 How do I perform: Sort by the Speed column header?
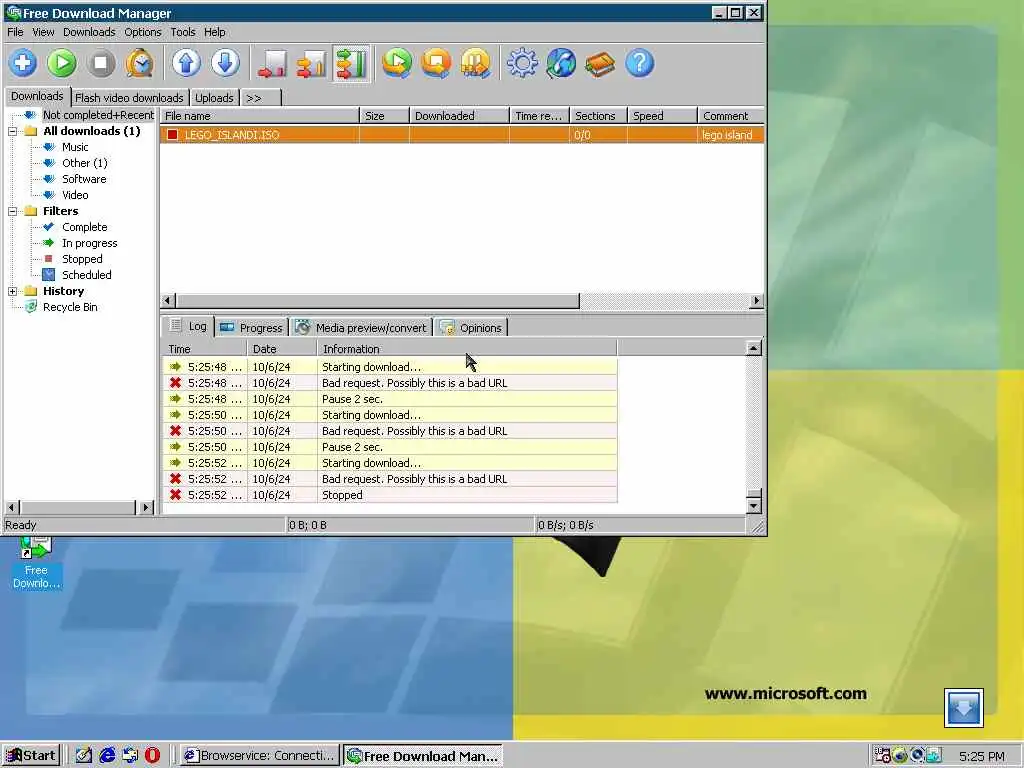coord(662,116)
